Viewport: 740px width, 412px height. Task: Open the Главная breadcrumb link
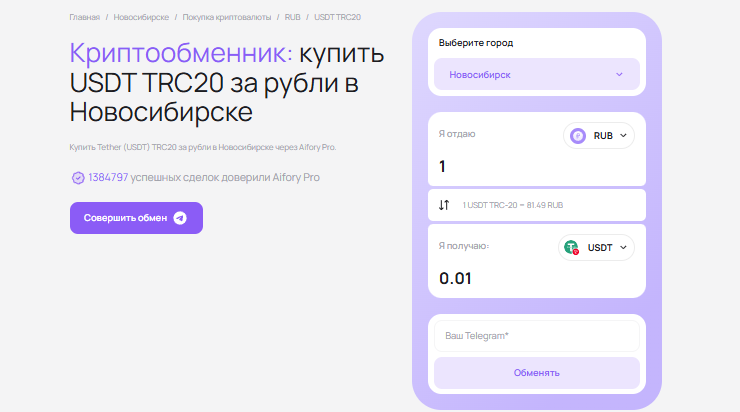[x=84, y=17]
